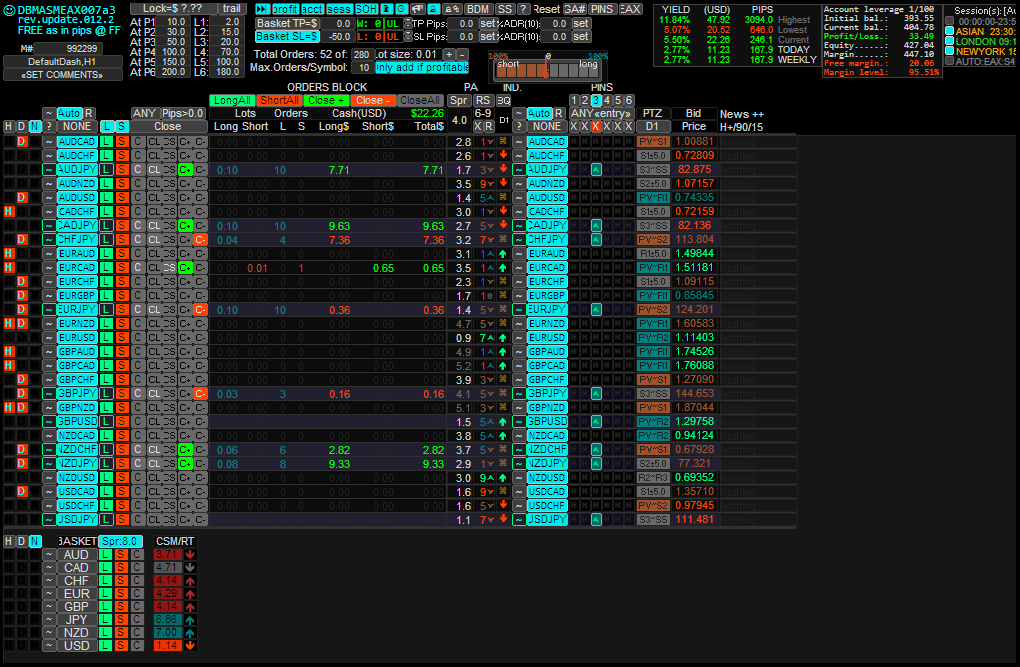Click the fast-forward icon in top toolbar
This screenshot has width=1020, height=667.
[262, 9]
